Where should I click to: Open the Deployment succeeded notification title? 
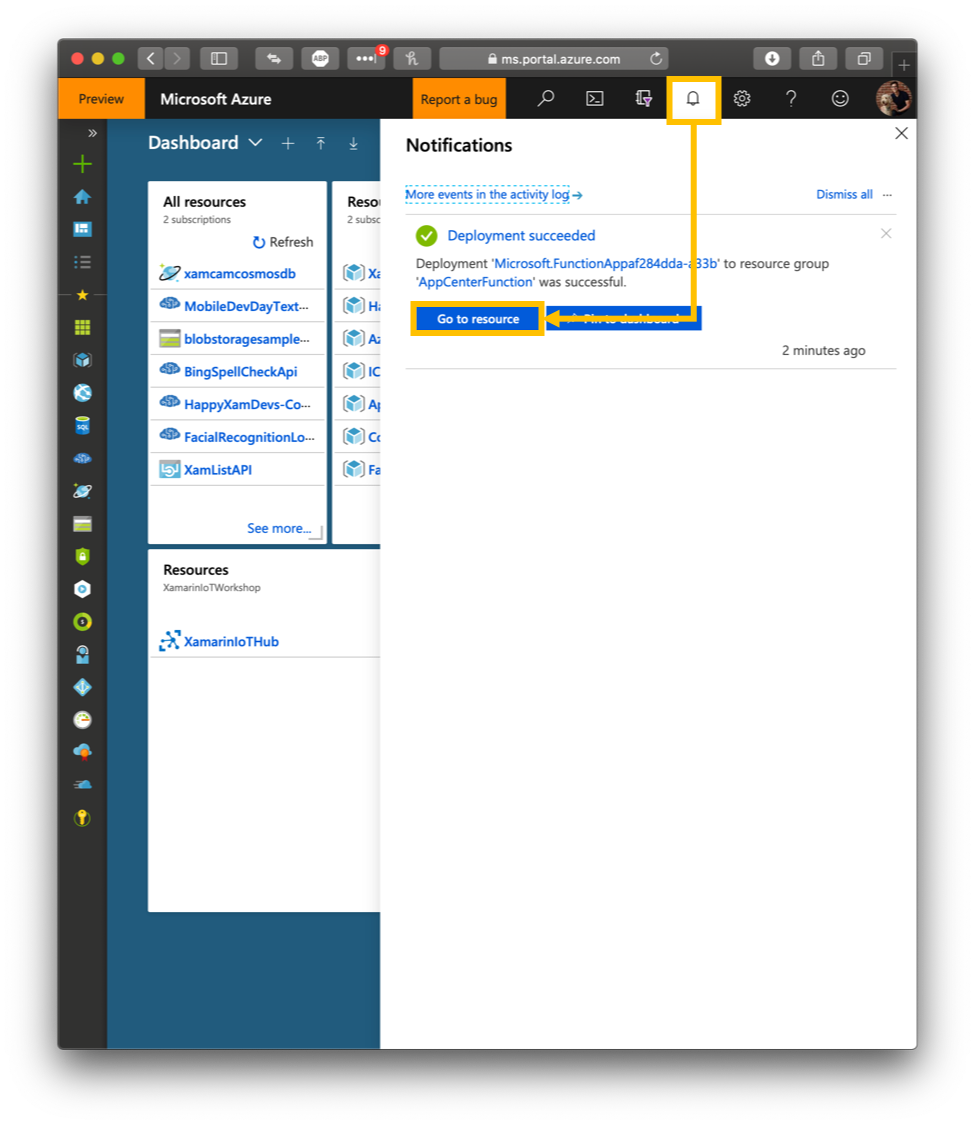522,235
